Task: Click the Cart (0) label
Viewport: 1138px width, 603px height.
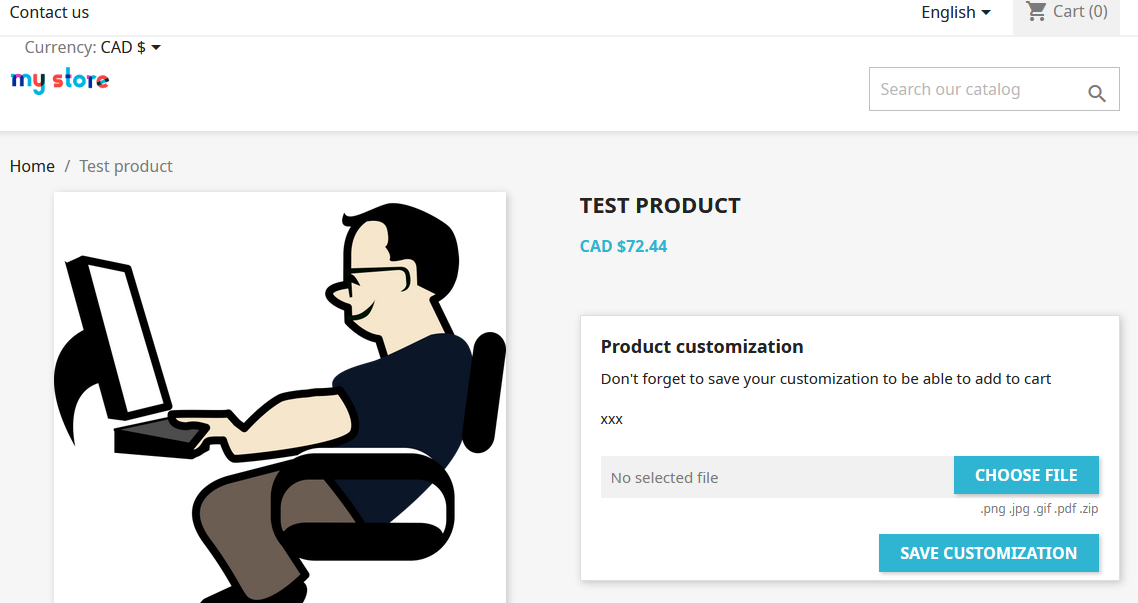Action: tap(1080, 11)
